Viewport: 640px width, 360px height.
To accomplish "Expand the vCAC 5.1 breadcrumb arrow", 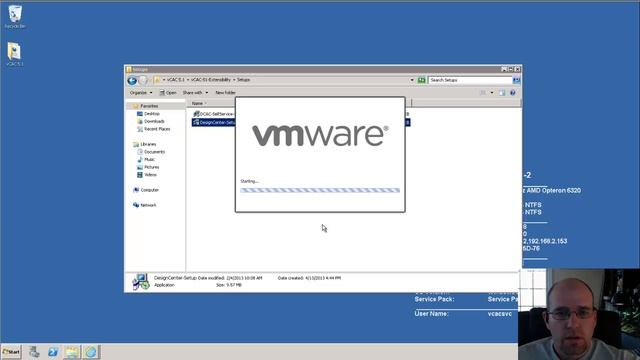I will click(x=188, y=80).
